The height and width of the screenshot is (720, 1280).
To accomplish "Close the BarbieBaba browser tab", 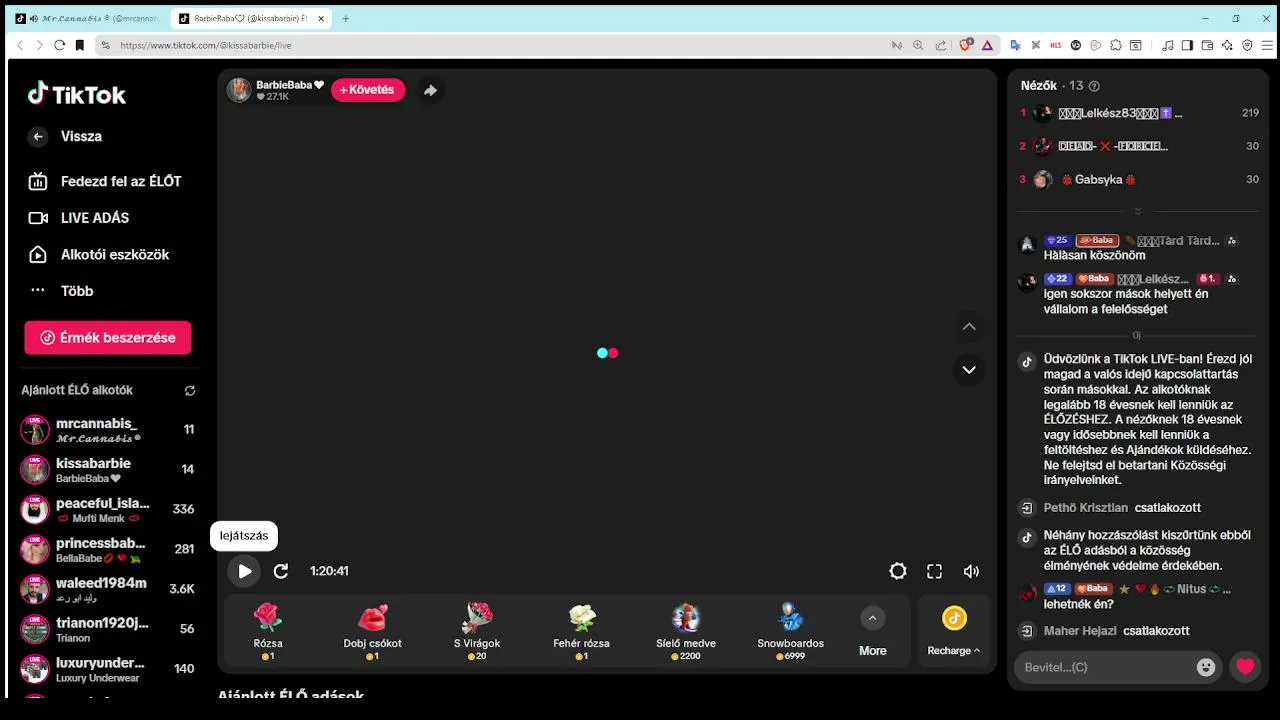I will click(321, 18).
